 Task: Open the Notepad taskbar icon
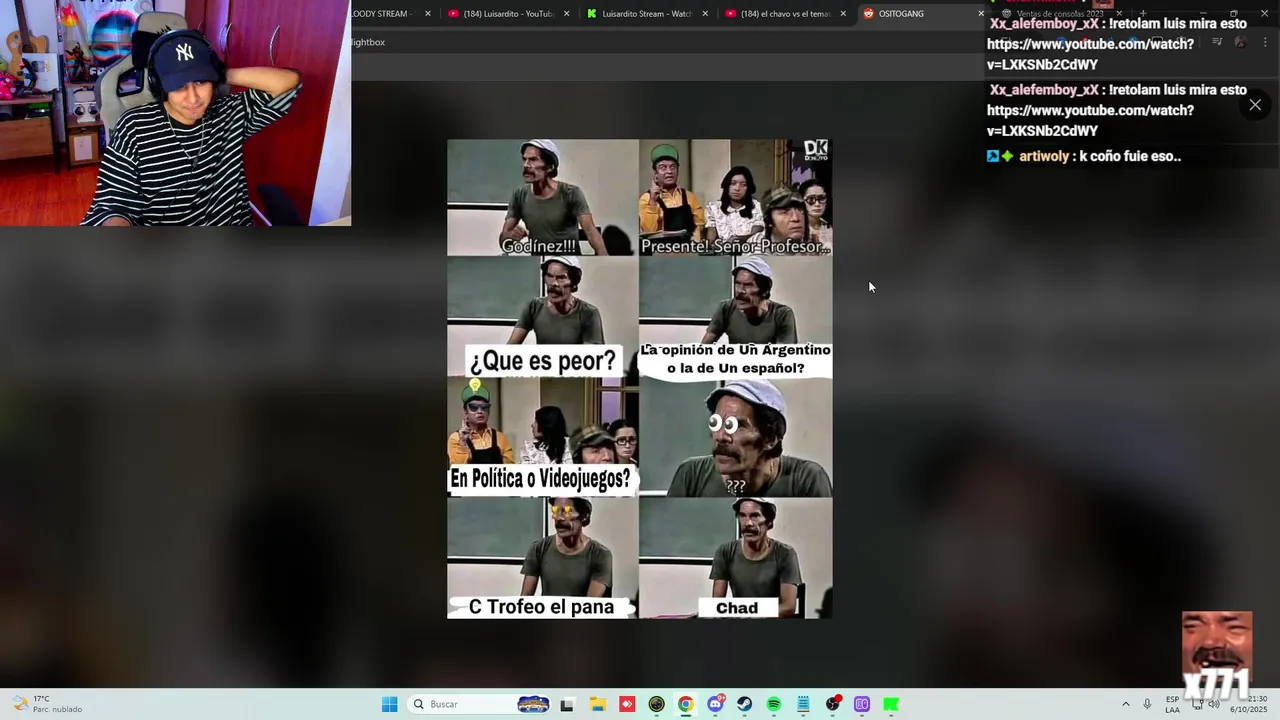point(803,704)
